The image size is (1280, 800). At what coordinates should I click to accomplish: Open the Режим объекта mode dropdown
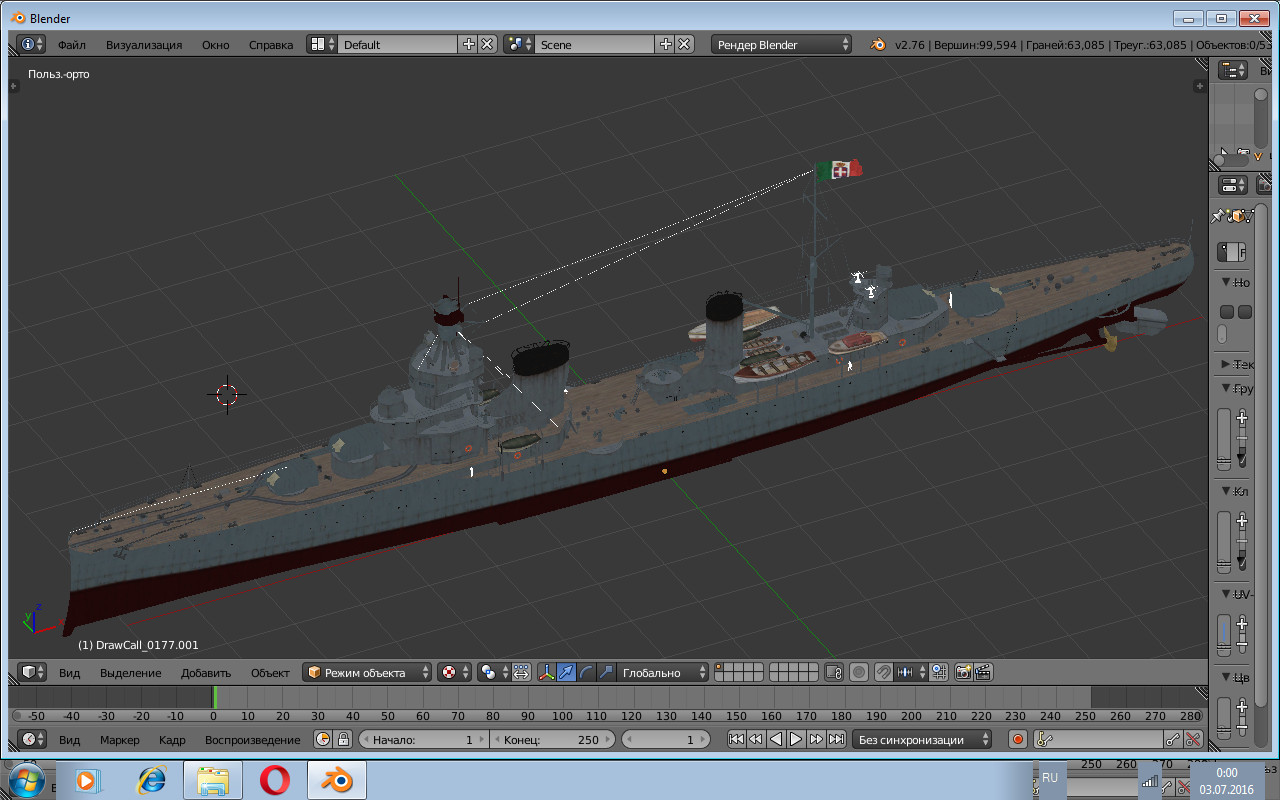click(x=367, y=672)
